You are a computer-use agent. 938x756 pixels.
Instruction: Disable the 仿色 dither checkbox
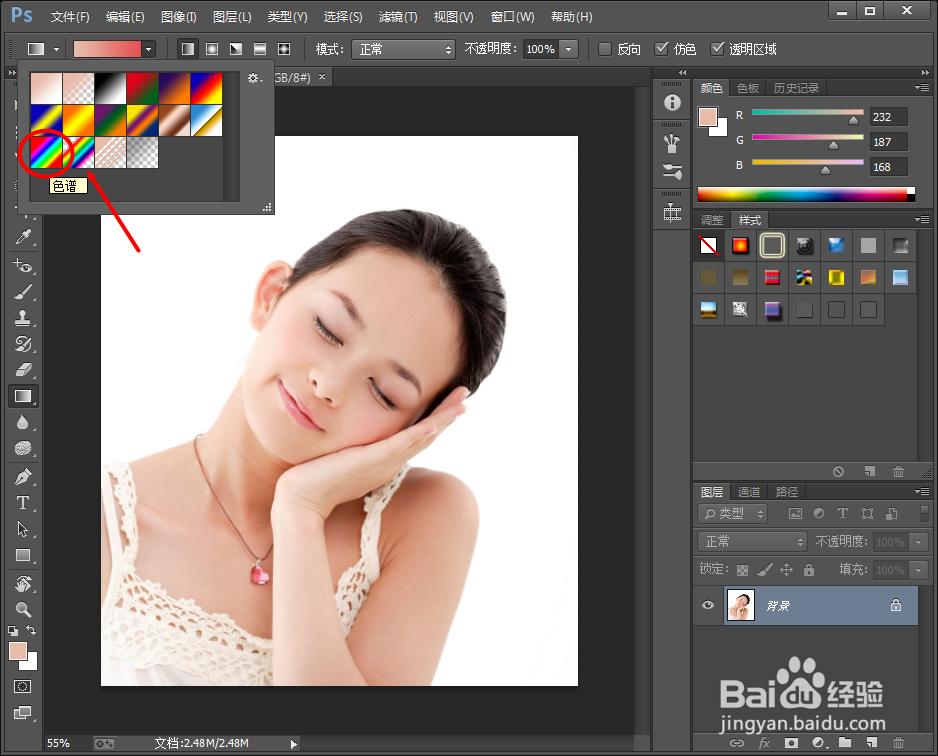tap(662, 47)
